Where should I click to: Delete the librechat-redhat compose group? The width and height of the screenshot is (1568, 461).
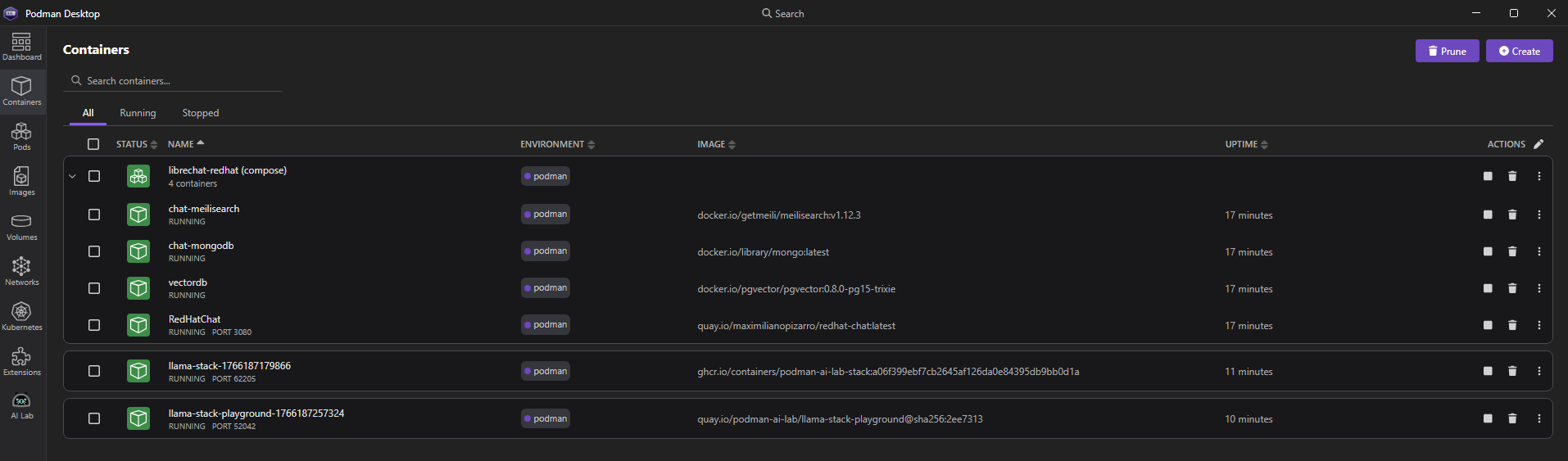pyautogui.click(x=1512, y=176)
